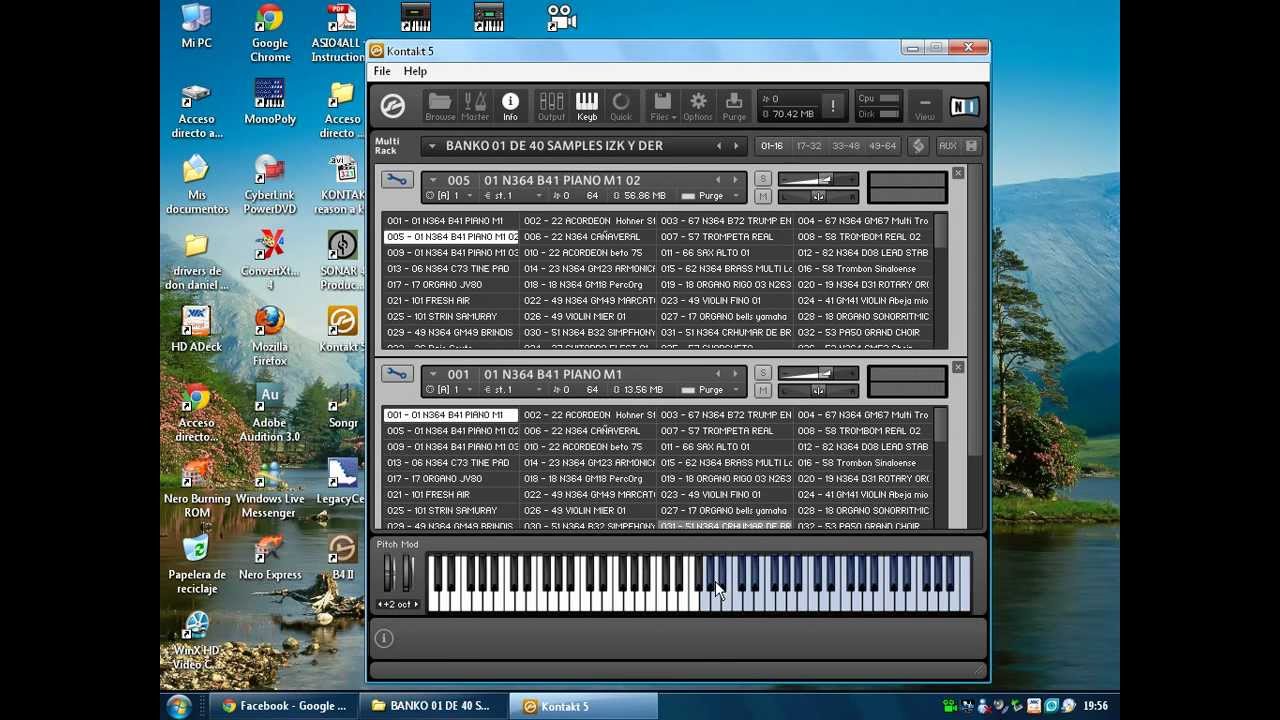Shift the keyboard octave up with right arrow
1280x720 pixels.
(x=415, y=605)
